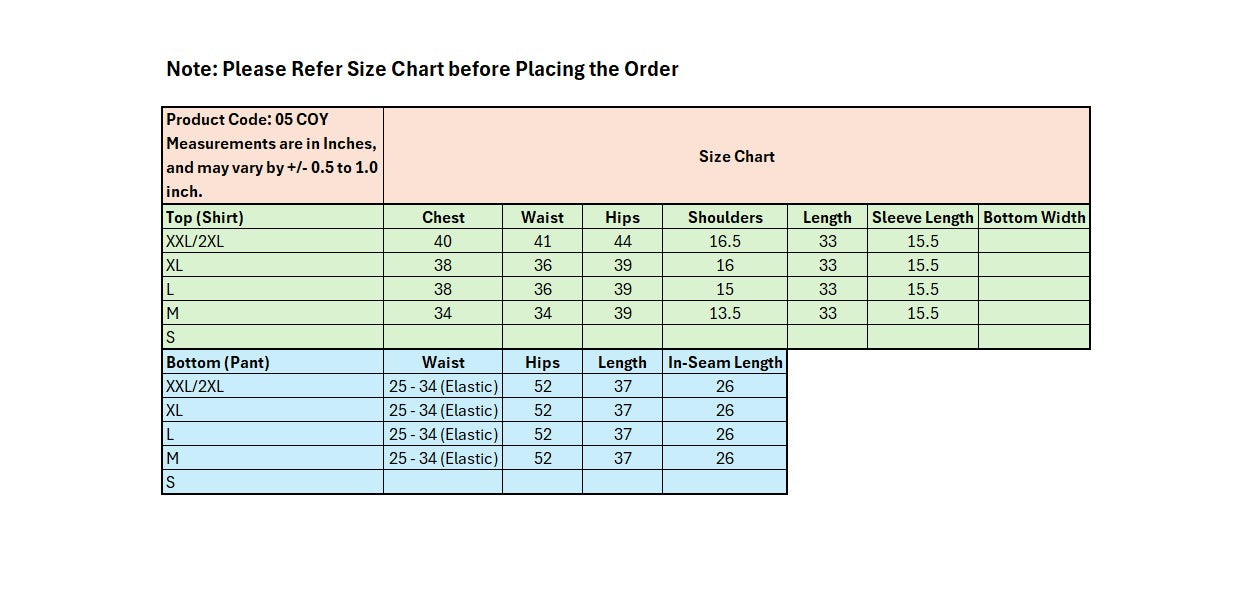Select the Waist header in the pant section
Image resolution: width=1256 pixels, height=602 pixels.
coord(443,362)
